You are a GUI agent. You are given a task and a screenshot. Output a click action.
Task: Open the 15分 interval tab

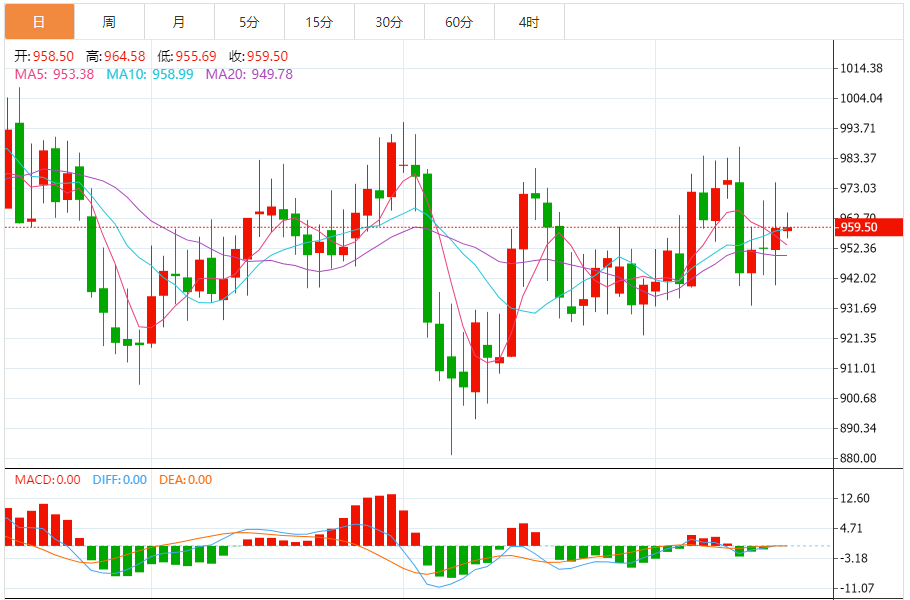[319, 22]
